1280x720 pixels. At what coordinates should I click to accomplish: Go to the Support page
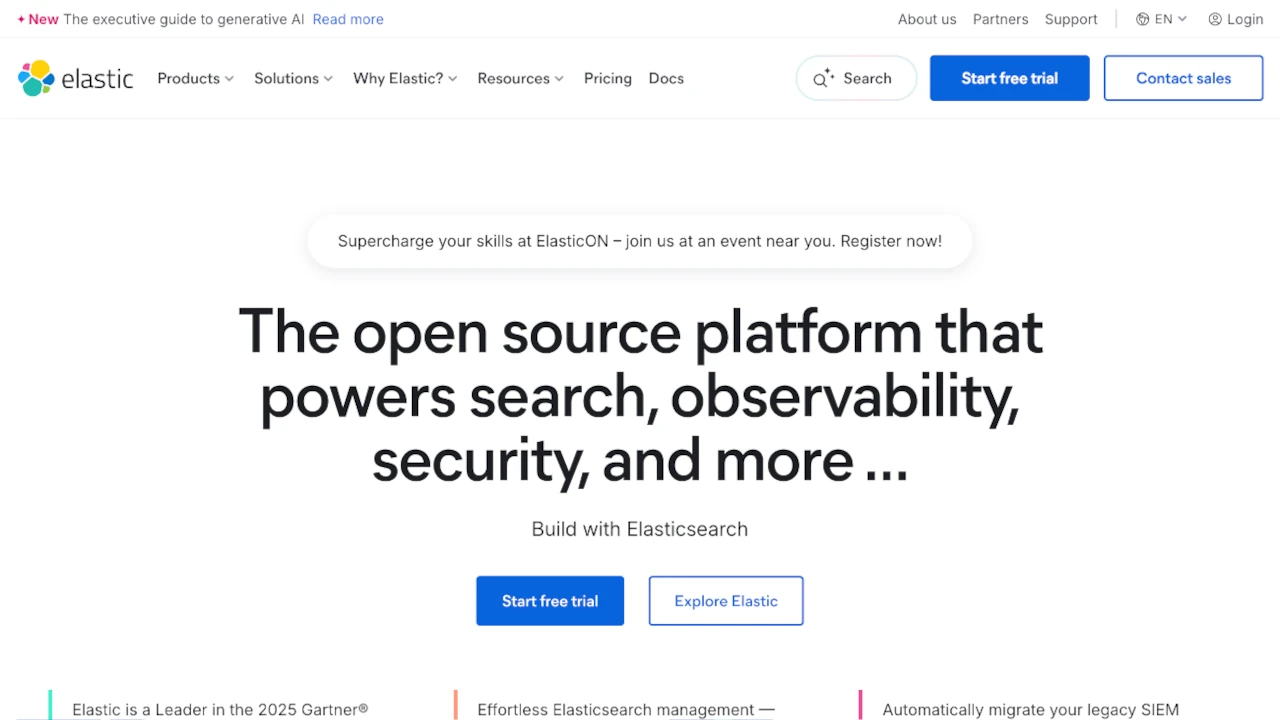[x=1070, y=19]
